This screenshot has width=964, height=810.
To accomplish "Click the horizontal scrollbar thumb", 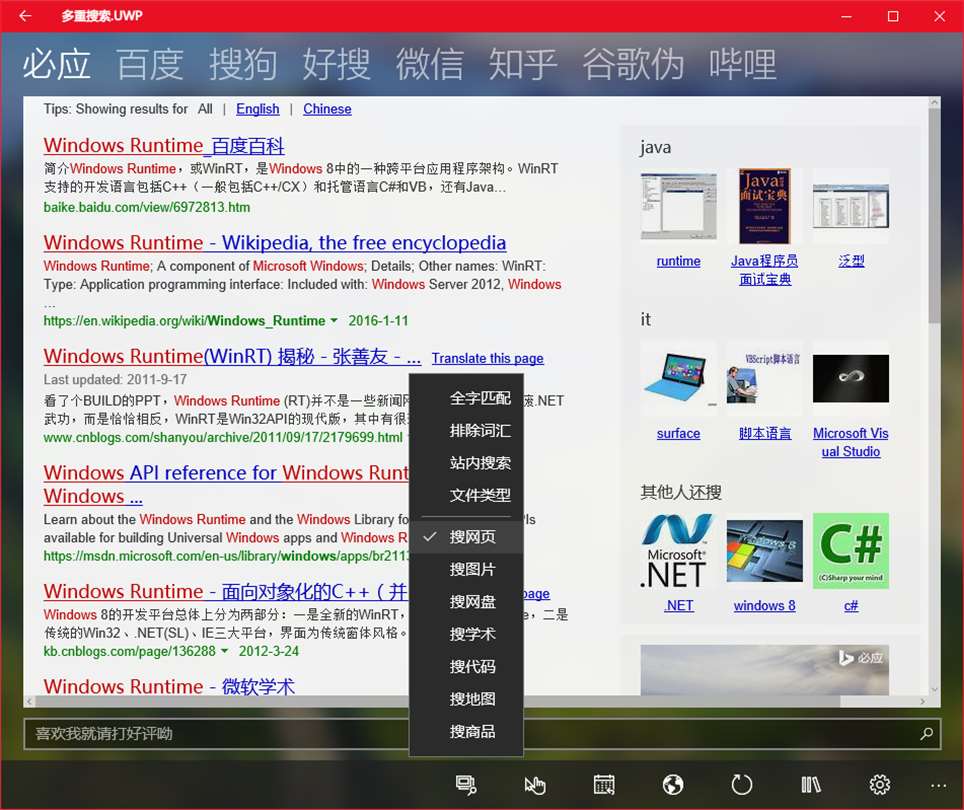I will (x=438, y=702).
